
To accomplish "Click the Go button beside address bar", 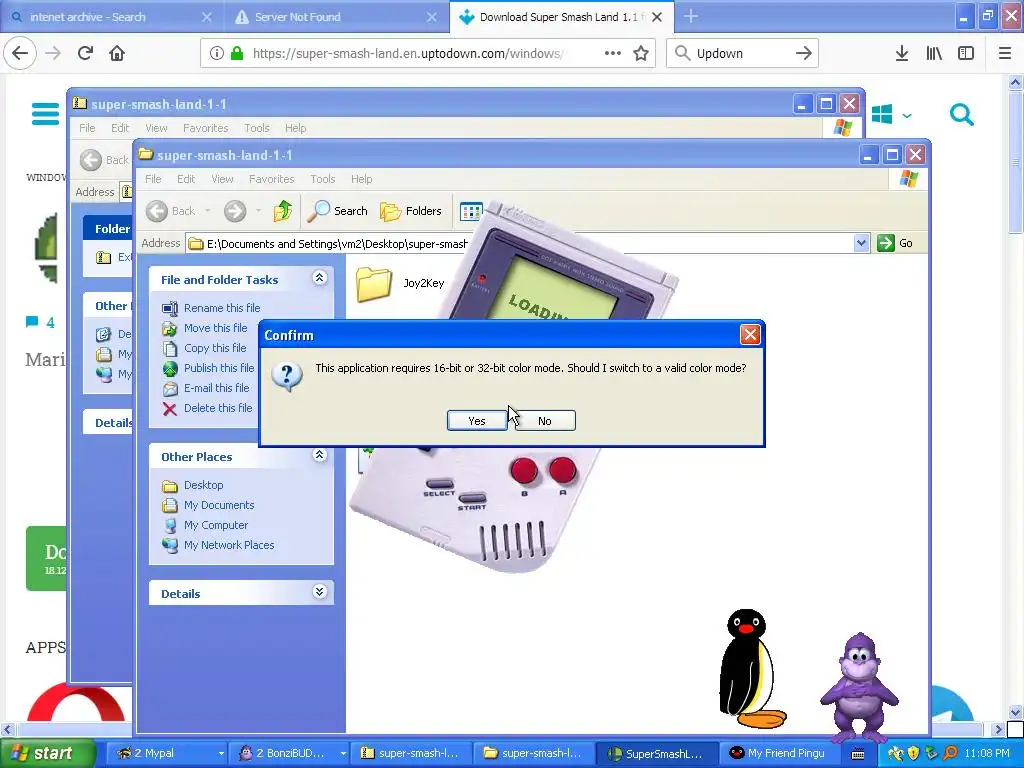I will (895, 243).
